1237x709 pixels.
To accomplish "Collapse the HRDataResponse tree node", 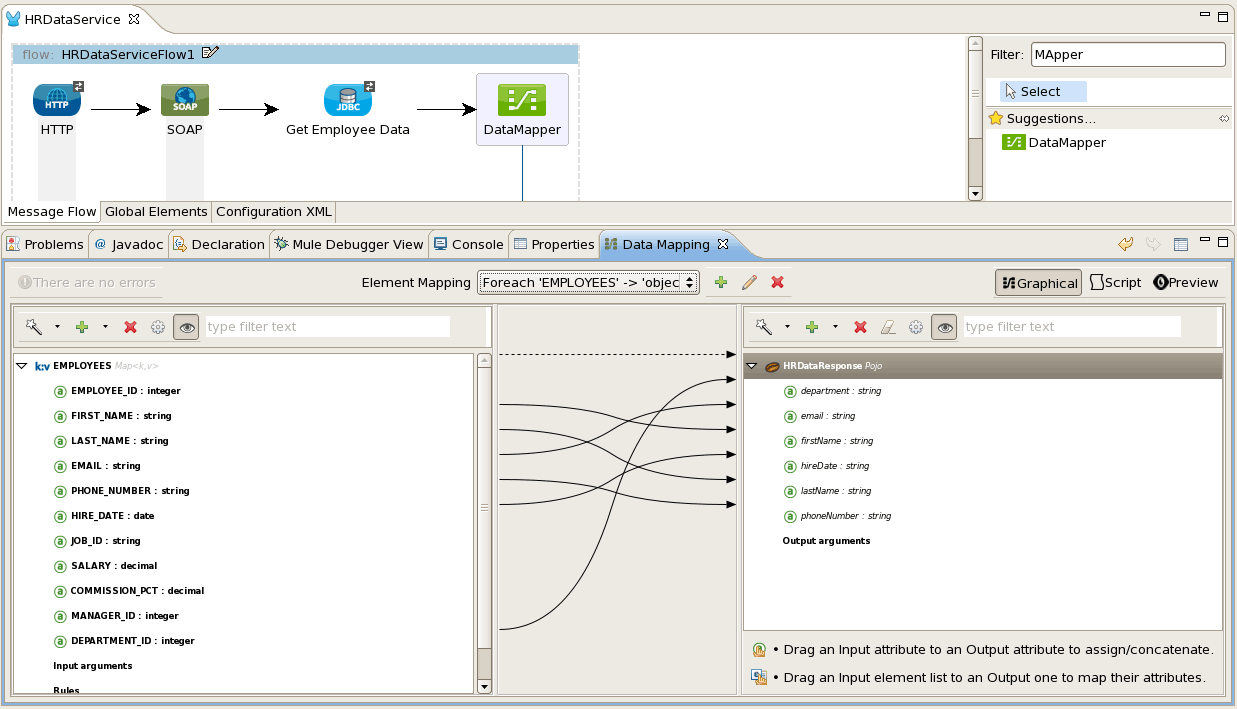I will coord(753,366).
